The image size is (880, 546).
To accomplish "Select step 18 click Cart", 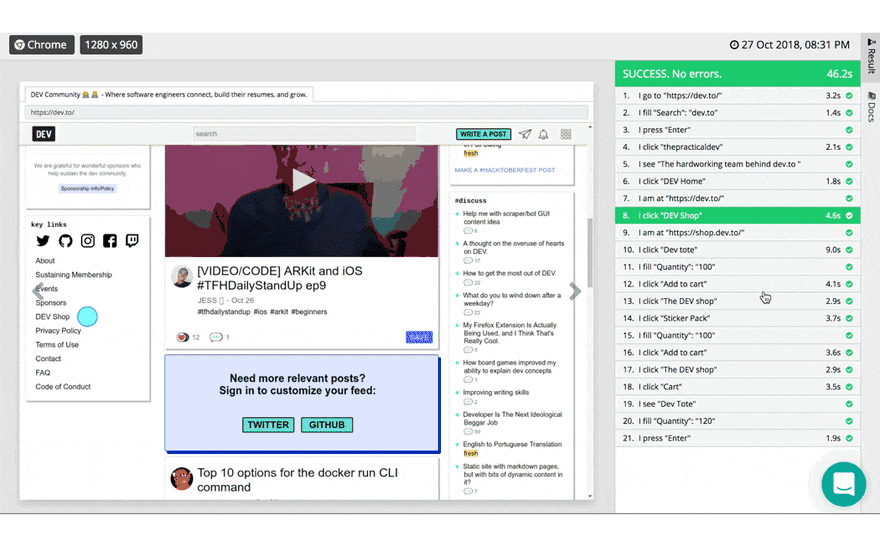I will (737, 387).
